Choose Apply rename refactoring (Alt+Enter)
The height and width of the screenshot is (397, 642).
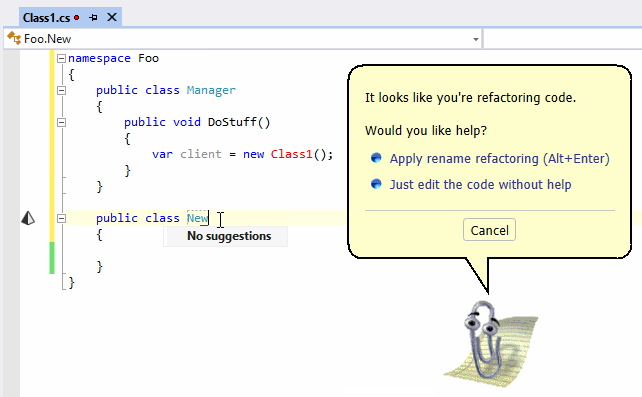click(x=499, y=158)
